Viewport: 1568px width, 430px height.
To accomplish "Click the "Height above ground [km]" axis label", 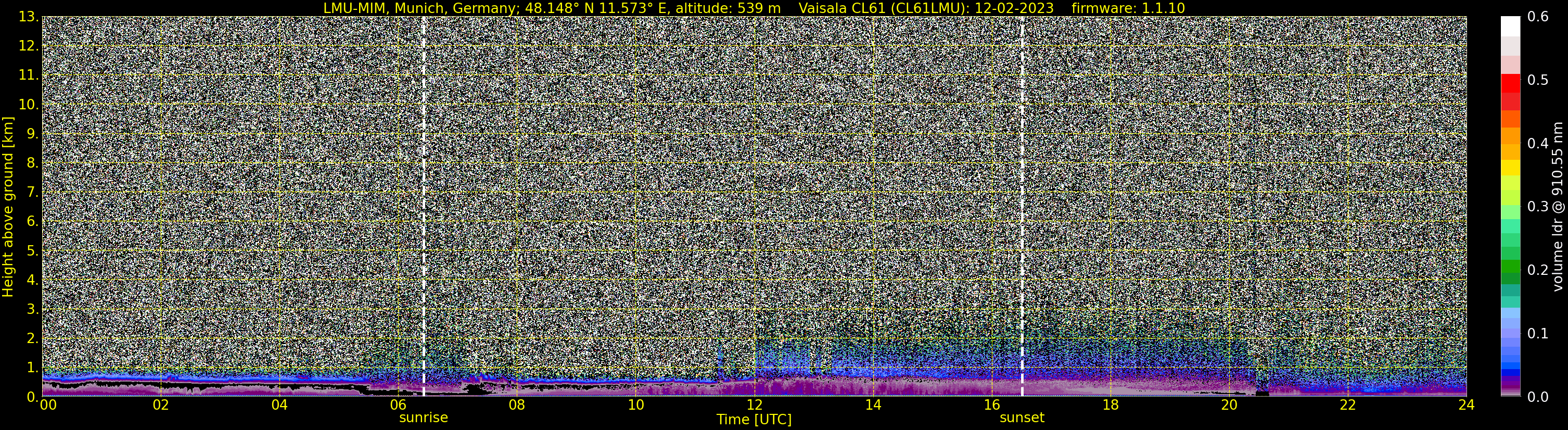I will pyautogui.click(x=8, y=207).
